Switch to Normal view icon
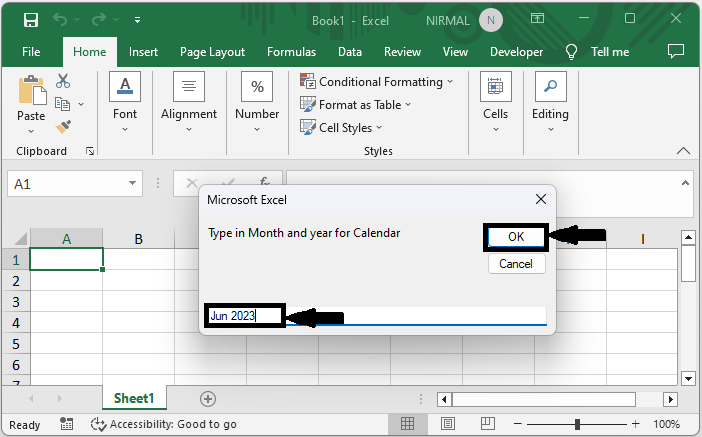Viewport: 702px width, 437px height. (x=407, y=424)
